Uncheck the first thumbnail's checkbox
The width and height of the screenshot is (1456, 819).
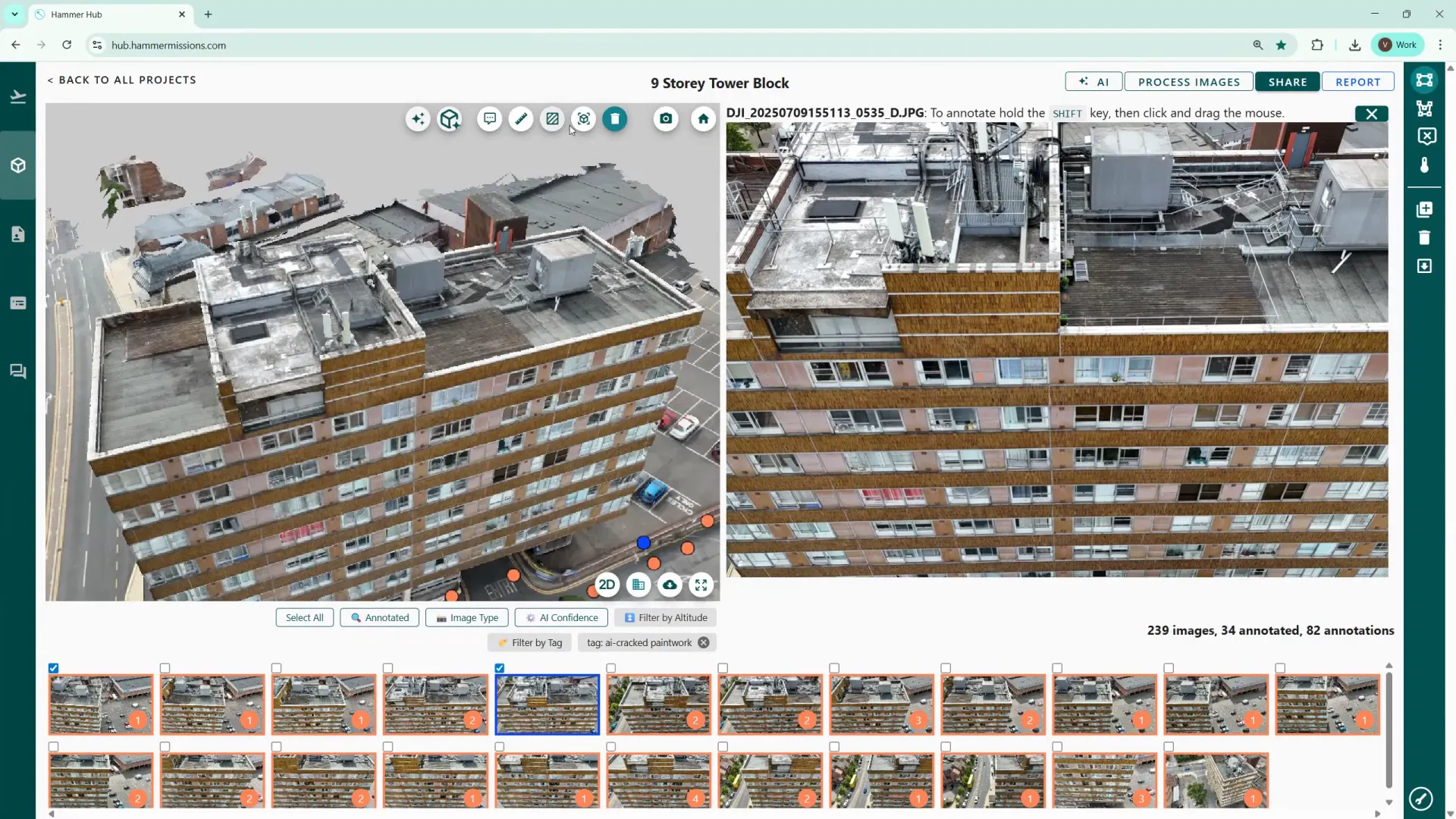click(54, 668)
